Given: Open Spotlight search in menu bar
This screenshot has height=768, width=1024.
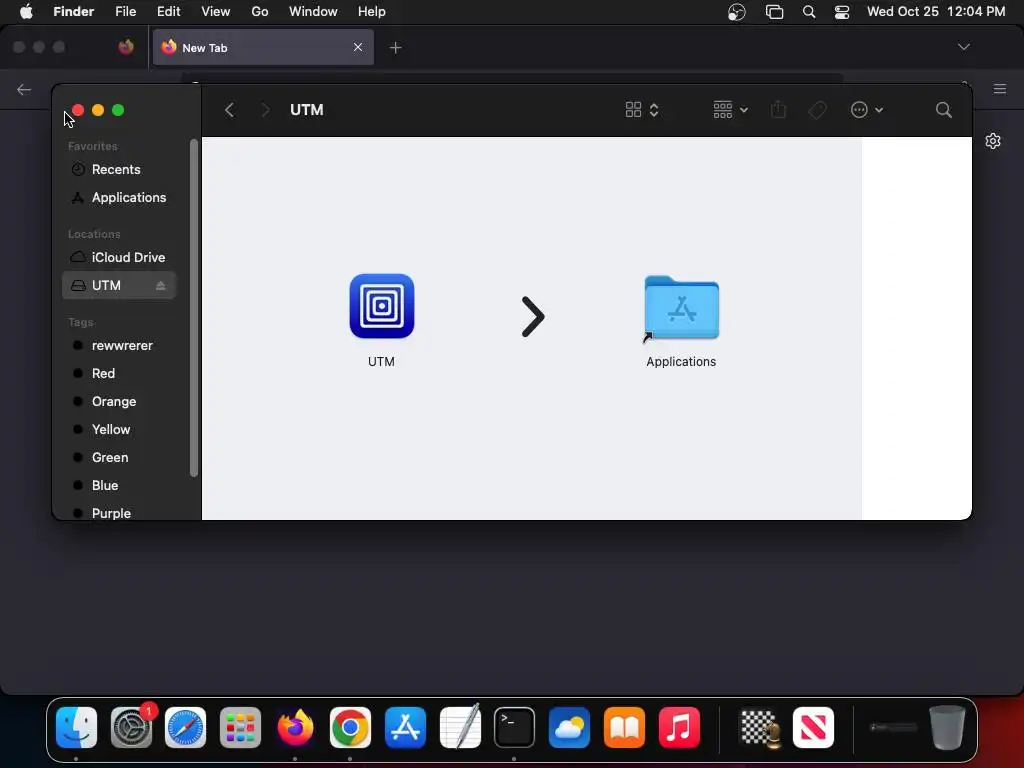Looking at the screenshot, I should click(808, 12).
